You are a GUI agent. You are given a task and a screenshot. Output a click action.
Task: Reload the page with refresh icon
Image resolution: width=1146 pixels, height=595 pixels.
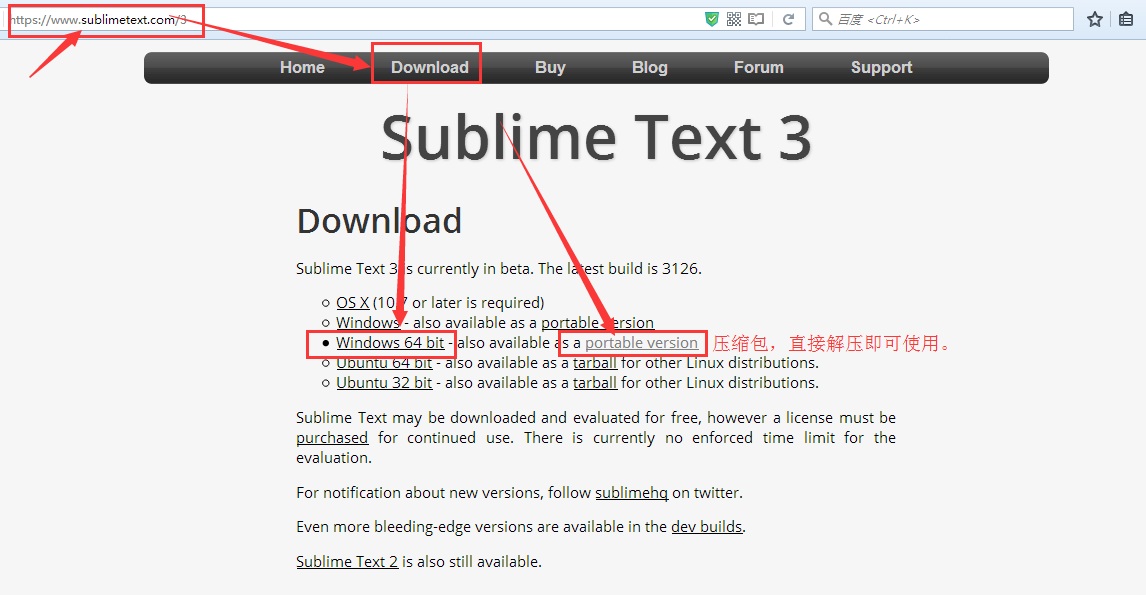click(788, 19)
